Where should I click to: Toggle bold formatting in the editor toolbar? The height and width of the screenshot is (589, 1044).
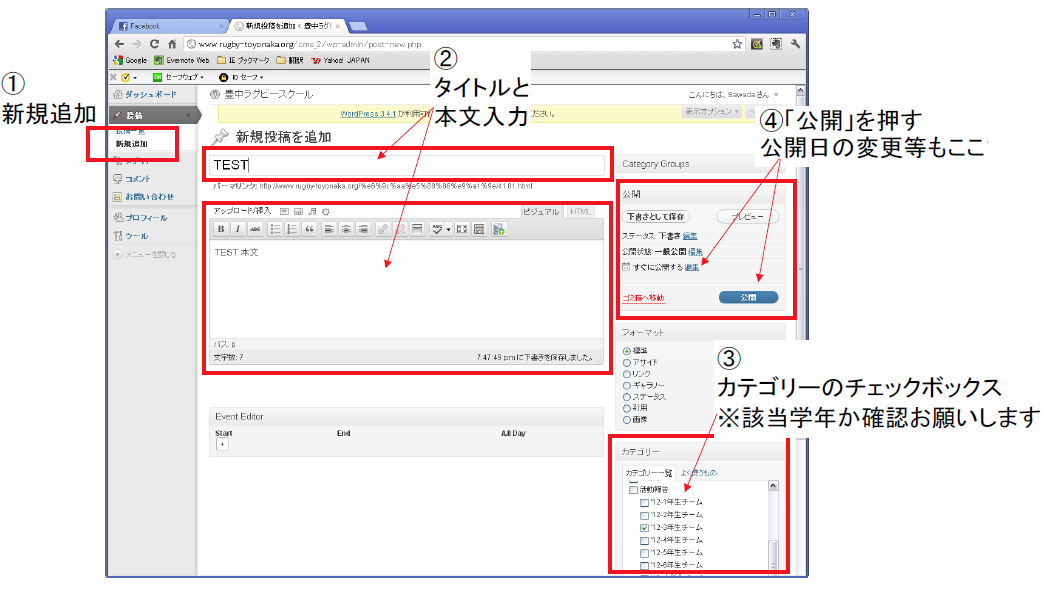[x=222, y=229]
